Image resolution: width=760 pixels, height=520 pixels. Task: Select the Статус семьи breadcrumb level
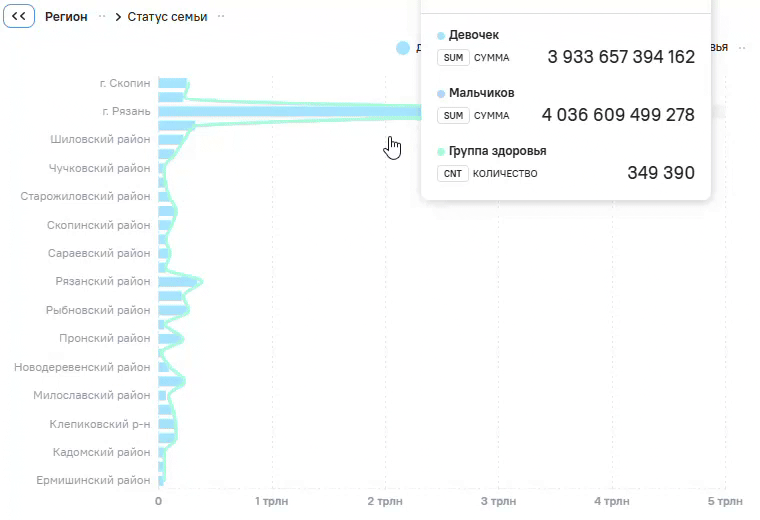pos(167,17)
